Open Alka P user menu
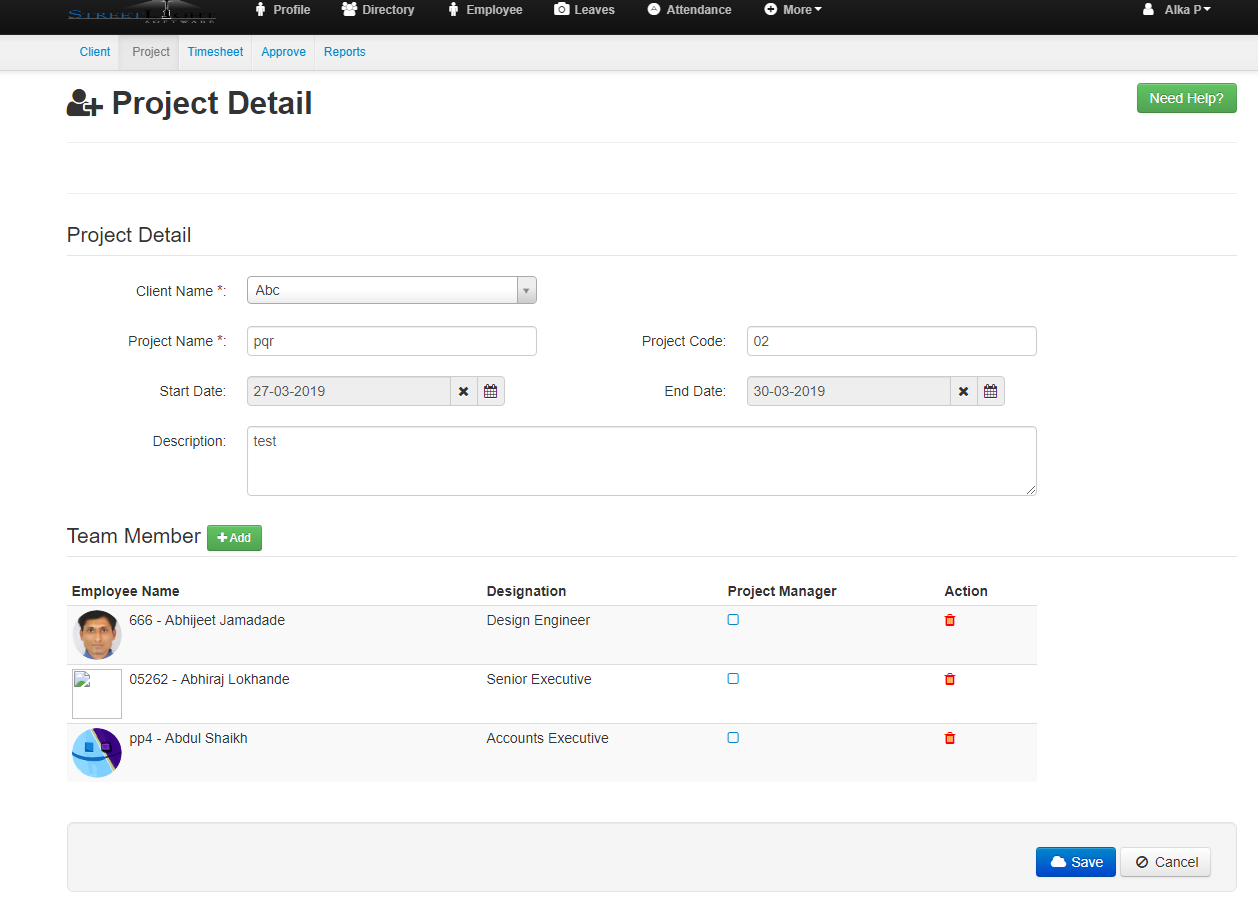Image resolution: width=1258 pixels, height=911 pixels. pos(1177,10)
